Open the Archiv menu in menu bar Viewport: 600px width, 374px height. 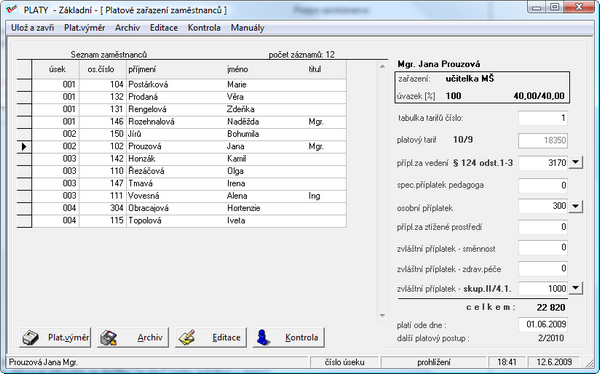tap(127, 28)
